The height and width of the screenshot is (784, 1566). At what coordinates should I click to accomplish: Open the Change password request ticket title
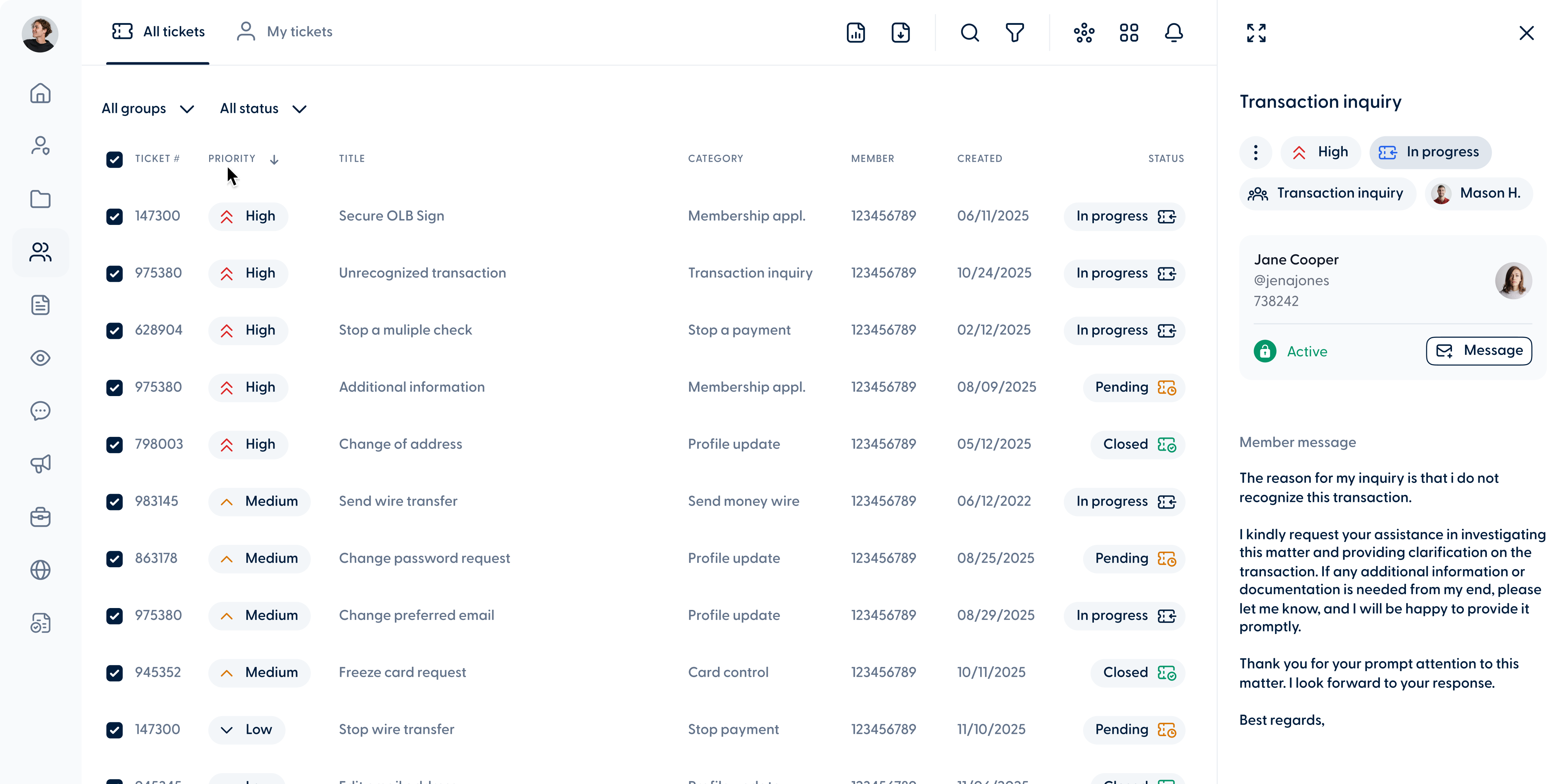(x=424, y=559)
